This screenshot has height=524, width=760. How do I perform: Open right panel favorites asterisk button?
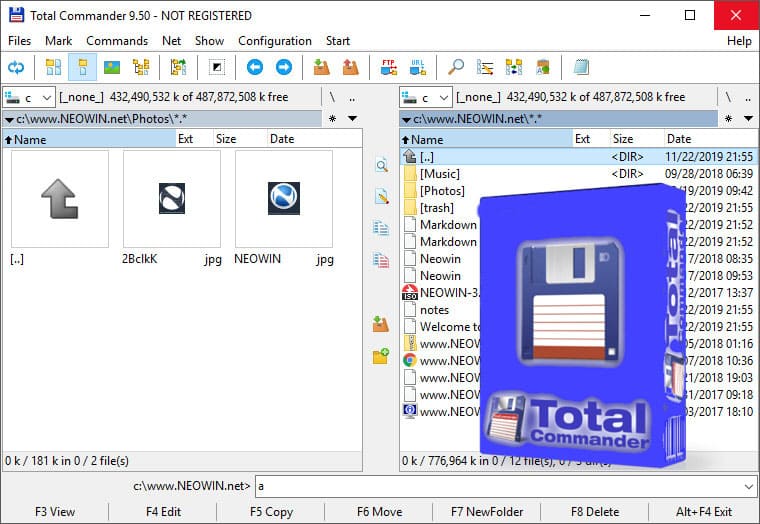pos(728,118)
